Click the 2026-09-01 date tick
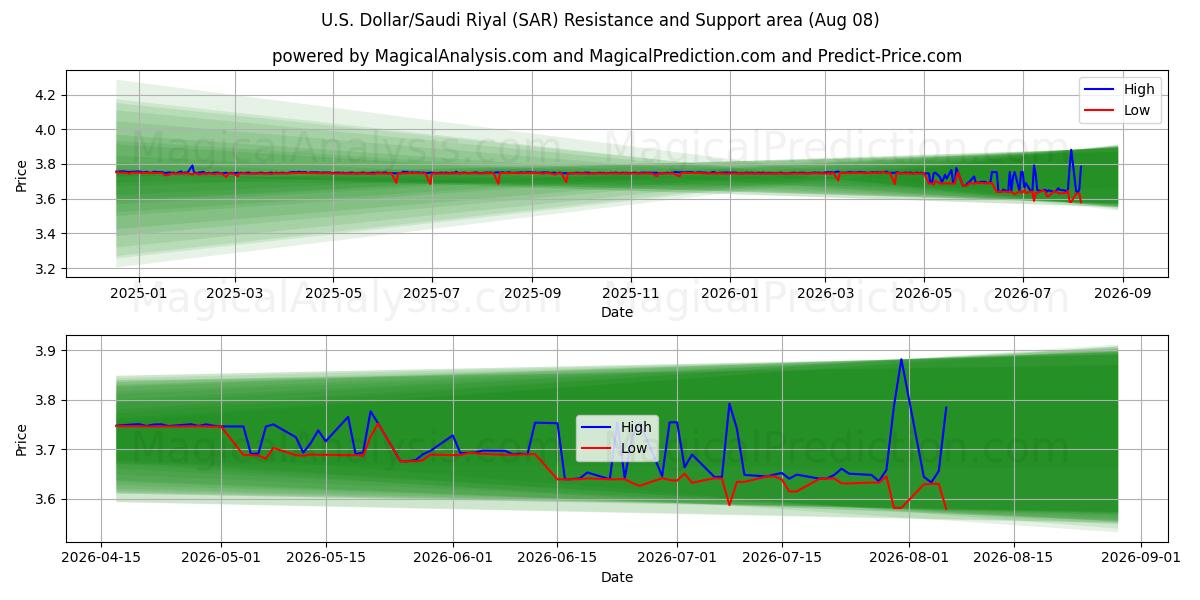1200x600 pixels. tap(1141, 559)
